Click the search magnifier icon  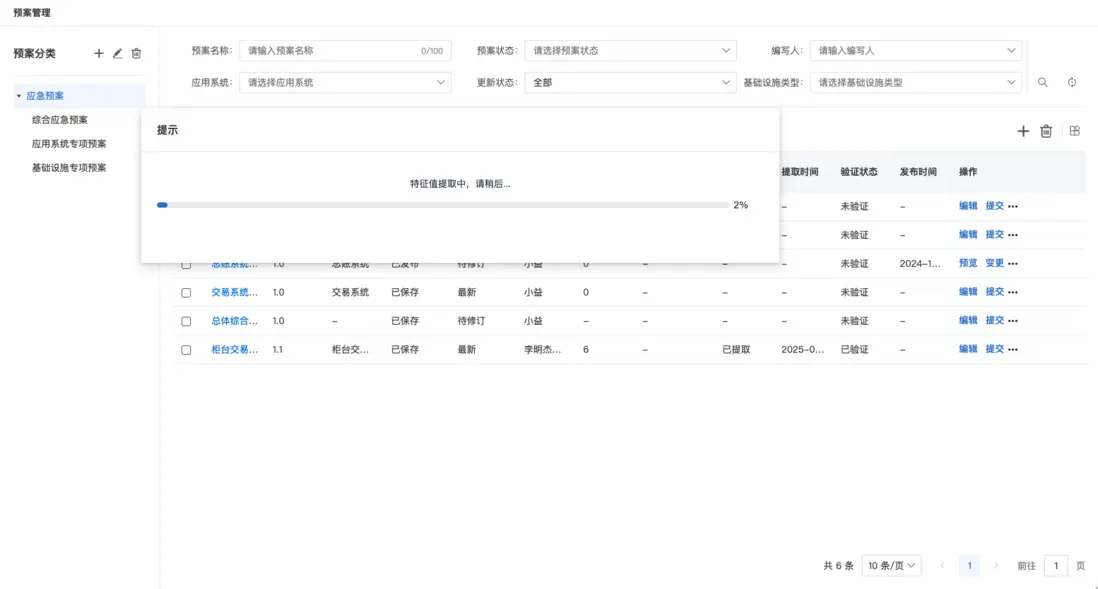(1043, 83)
